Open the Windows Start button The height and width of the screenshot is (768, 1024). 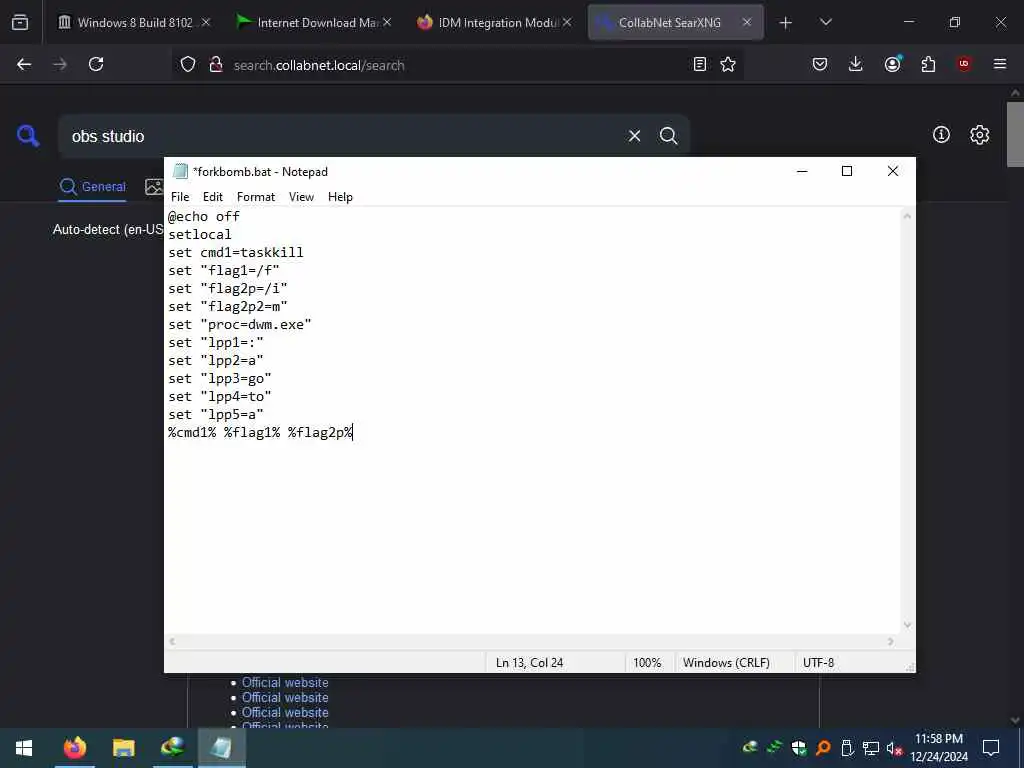pos(24,748)
